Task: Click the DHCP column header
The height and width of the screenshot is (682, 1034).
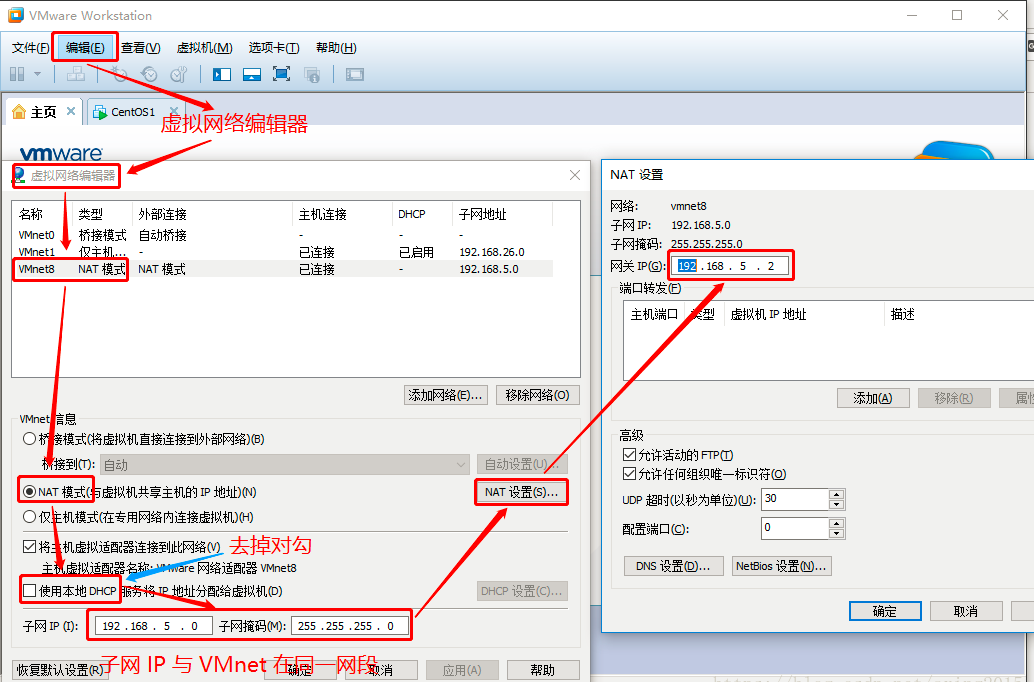Action: [421, 214]
